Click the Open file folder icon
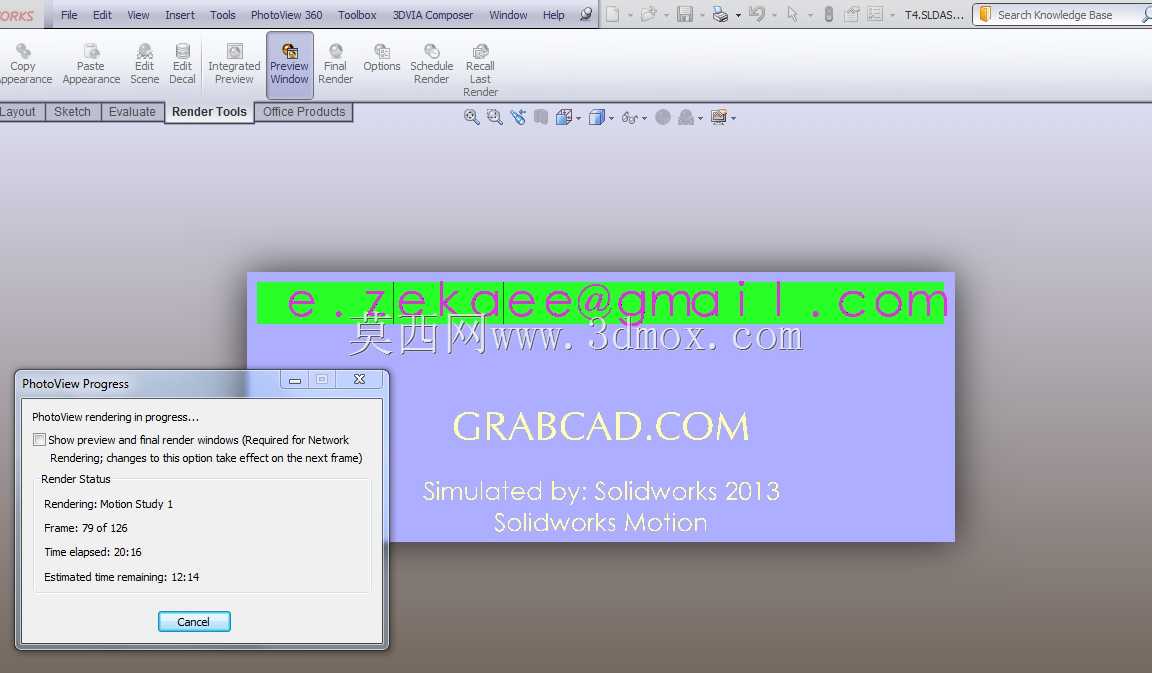1152x673 pixels. 648,14
